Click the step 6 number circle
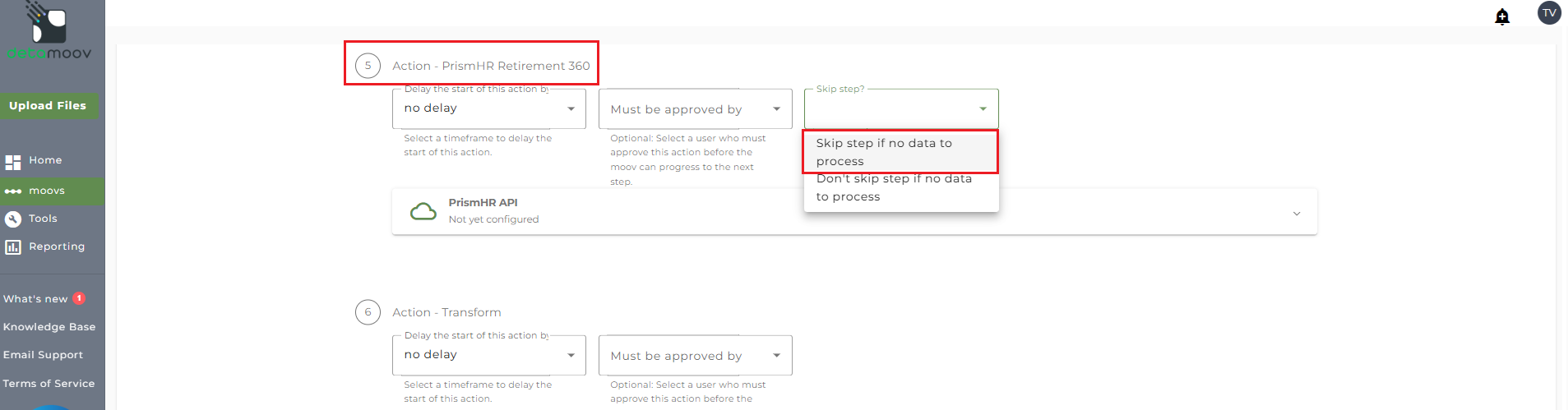 pos(368,312)
